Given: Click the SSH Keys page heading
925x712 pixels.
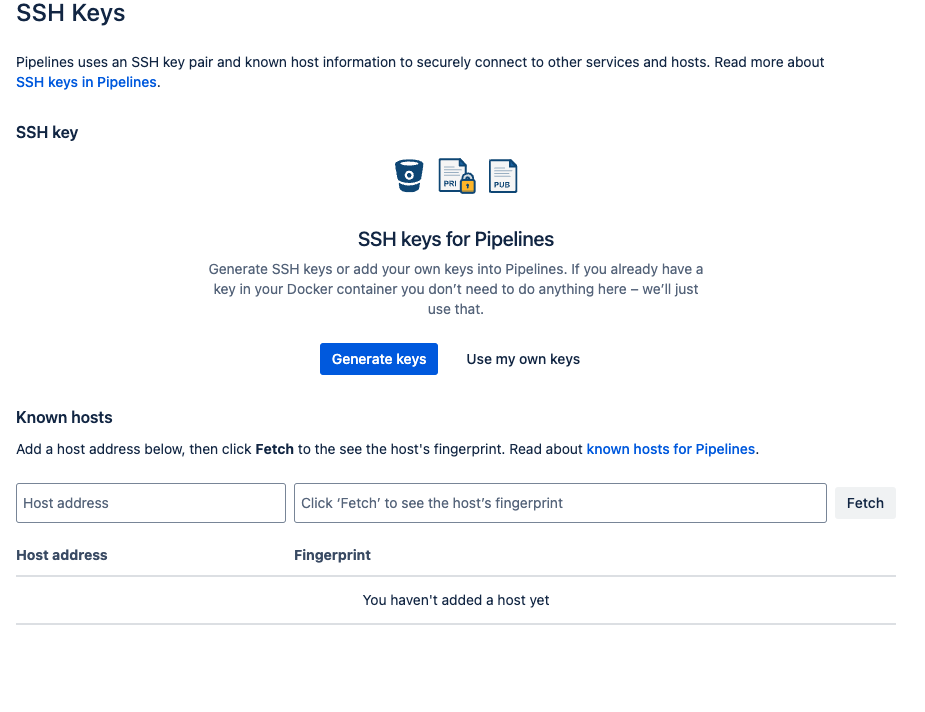Looking at the screenshot, I should pyautogui.click(x=71, y=13).
